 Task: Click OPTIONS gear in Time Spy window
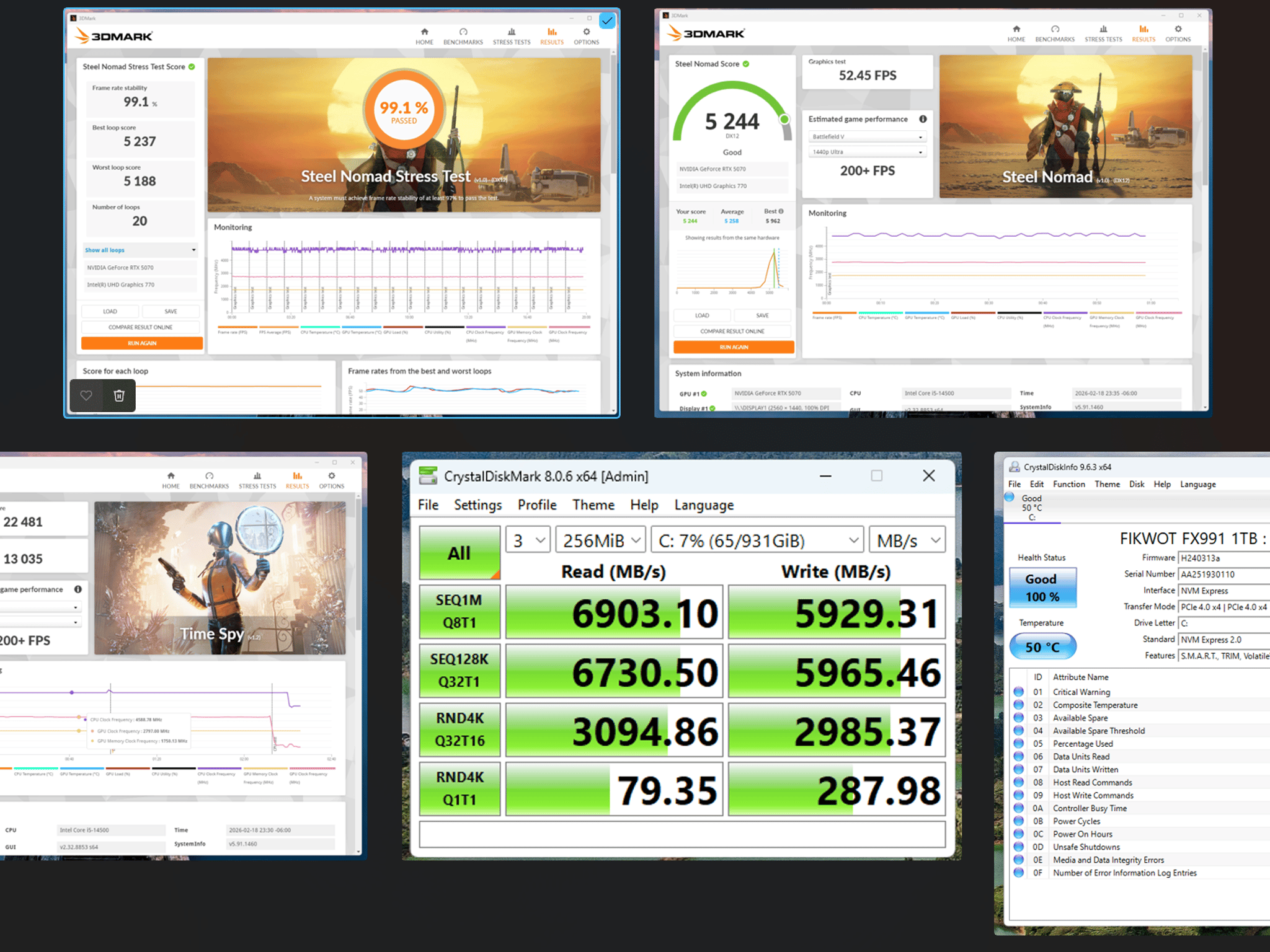point(332,480)
